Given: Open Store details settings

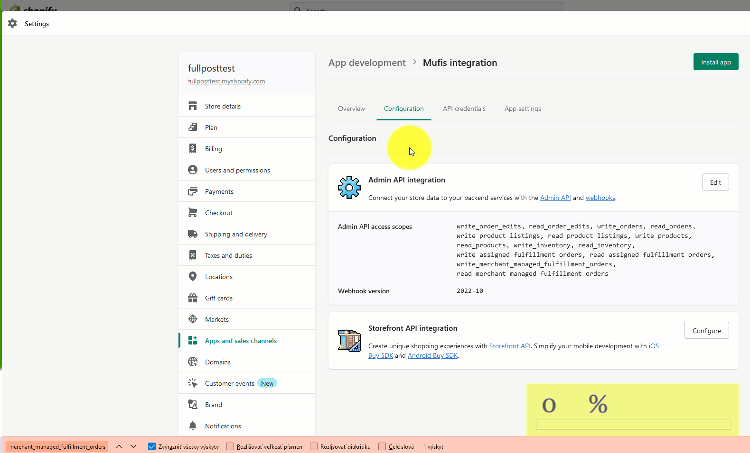Looking at the screenshot, I should coord(247,106).
